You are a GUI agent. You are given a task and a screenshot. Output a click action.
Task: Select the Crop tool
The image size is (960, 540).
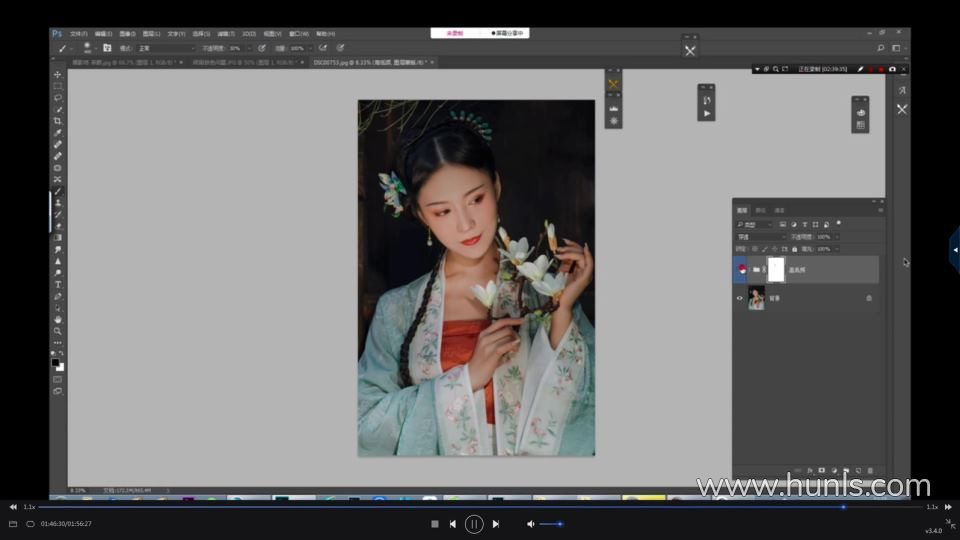point(58,121)
